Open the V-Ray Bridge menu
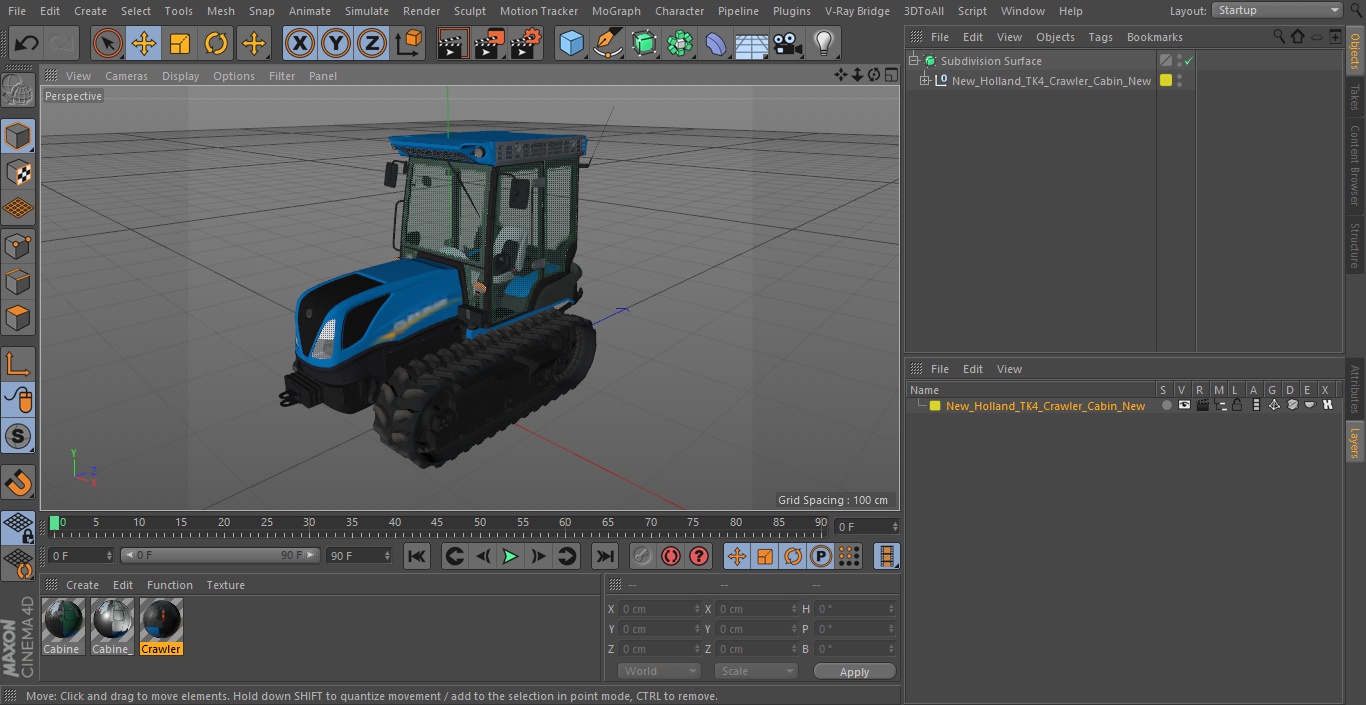Screen dimensions: 1366x705 click(857, 11)
